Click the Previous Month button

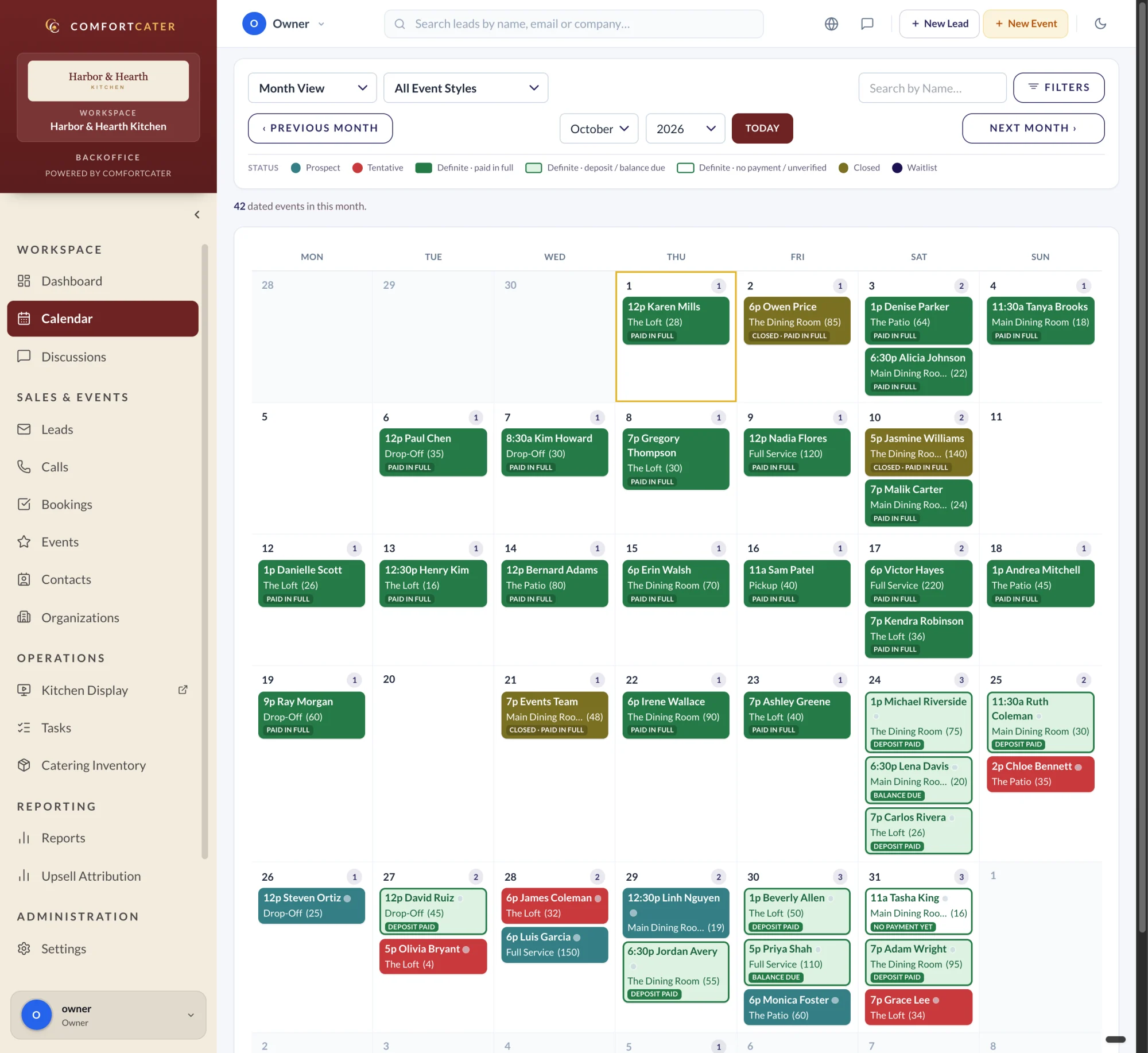pos(320,128)
